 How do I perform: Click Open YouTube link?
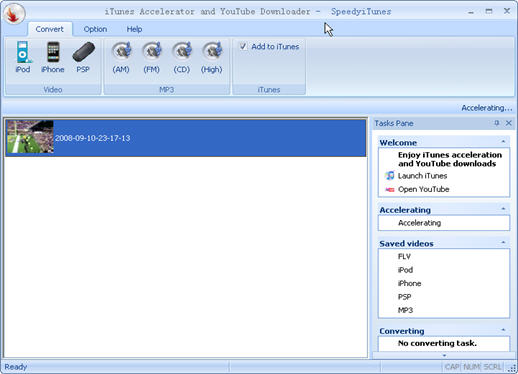tap(423, 189)
